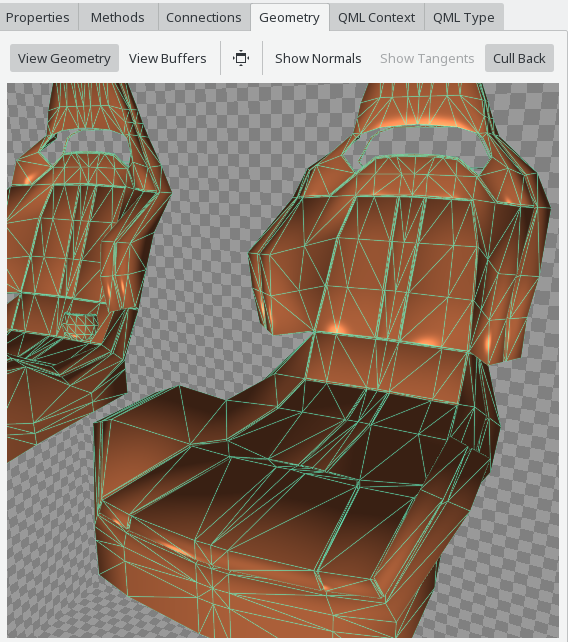
Task: Enable Show Normals in the viewer
Action: [x=318, y=58]
